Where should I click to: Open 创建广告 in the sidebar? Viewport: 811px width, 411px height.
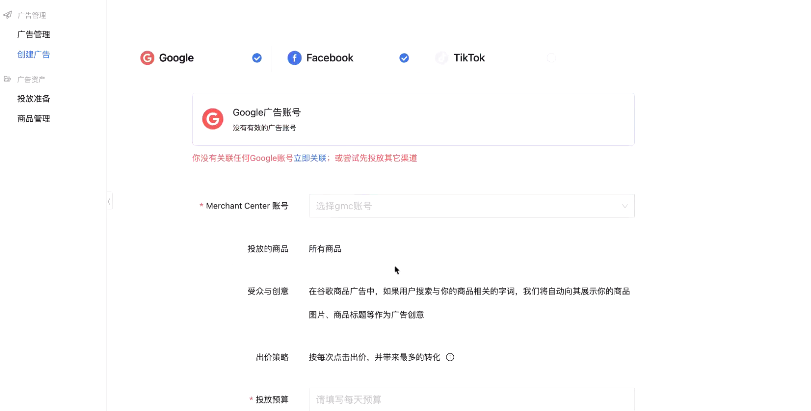click(34, 54)
